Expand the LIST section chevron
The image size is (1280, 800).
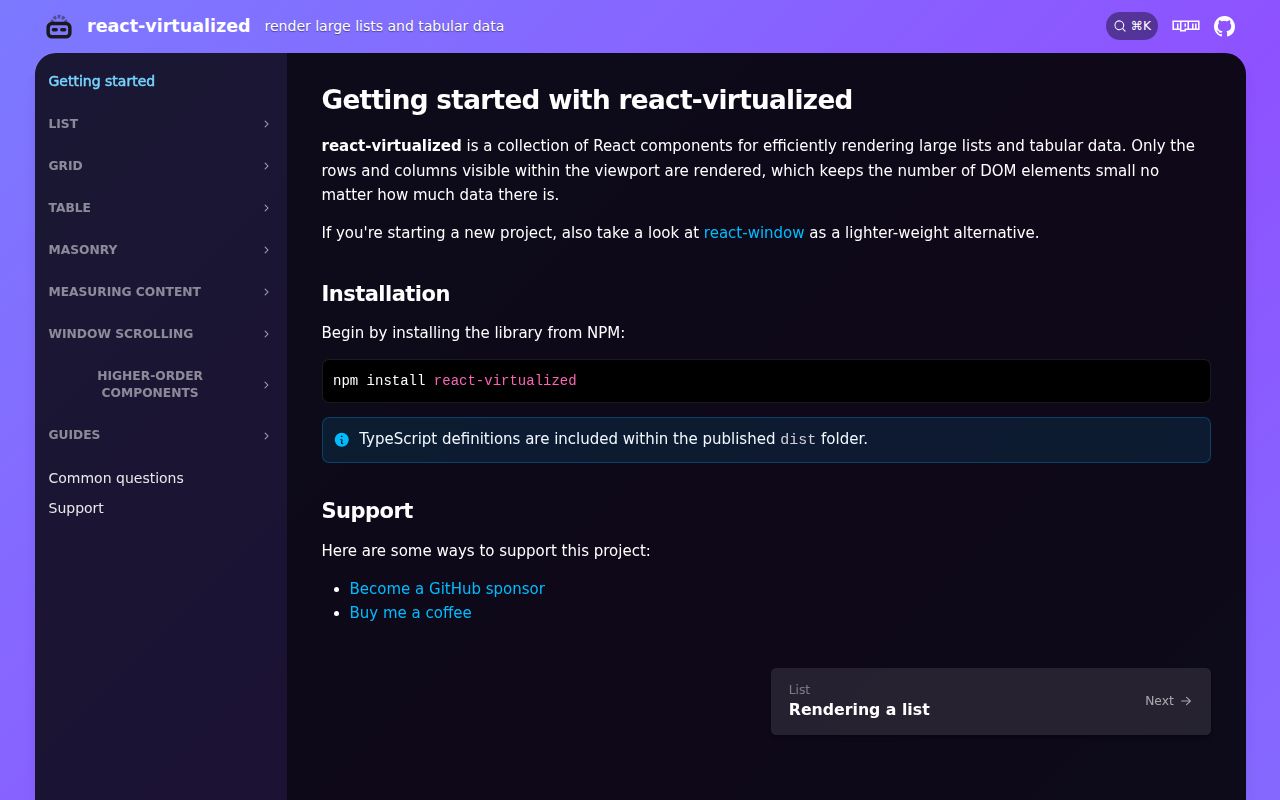click(266, 124)
